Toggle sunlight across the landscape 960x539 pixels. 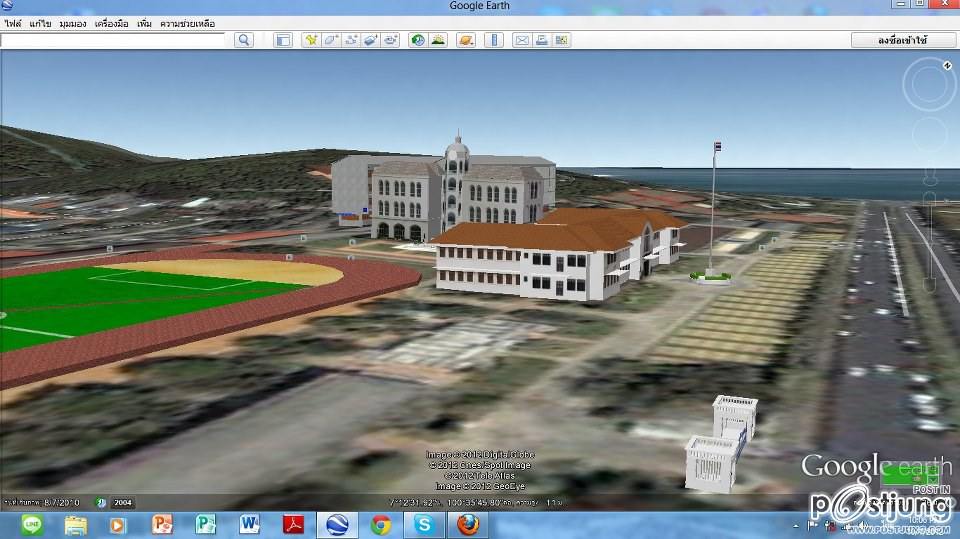coord(438,40)
